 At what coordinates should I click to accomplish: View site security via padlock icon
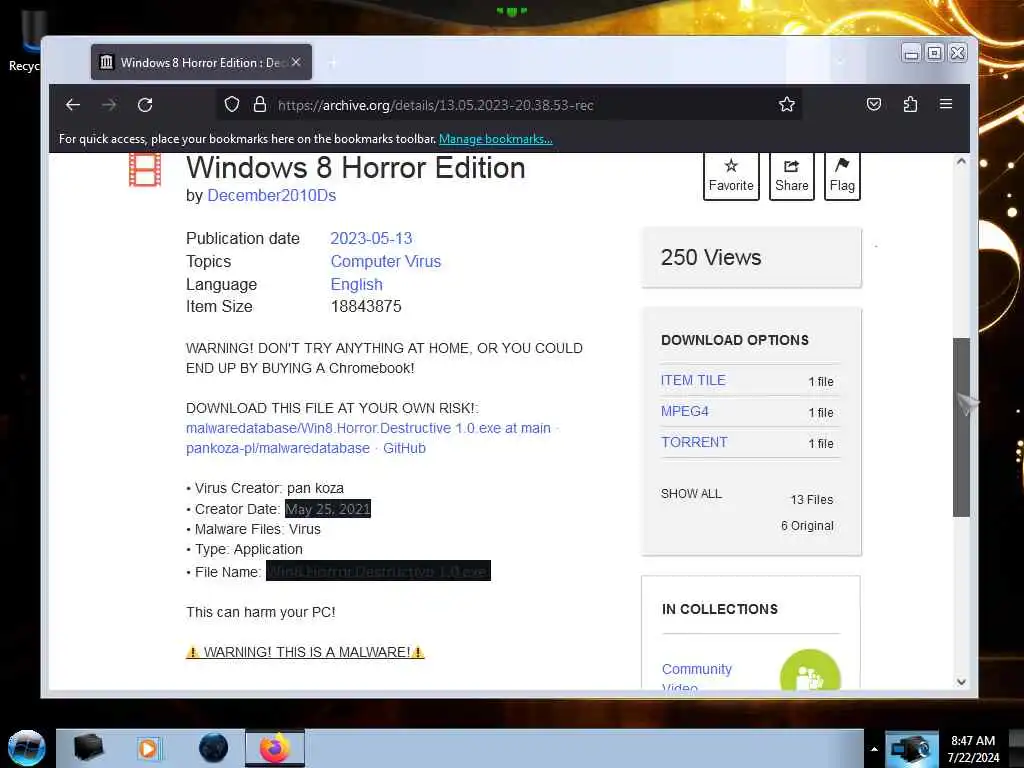pos(260,104)
